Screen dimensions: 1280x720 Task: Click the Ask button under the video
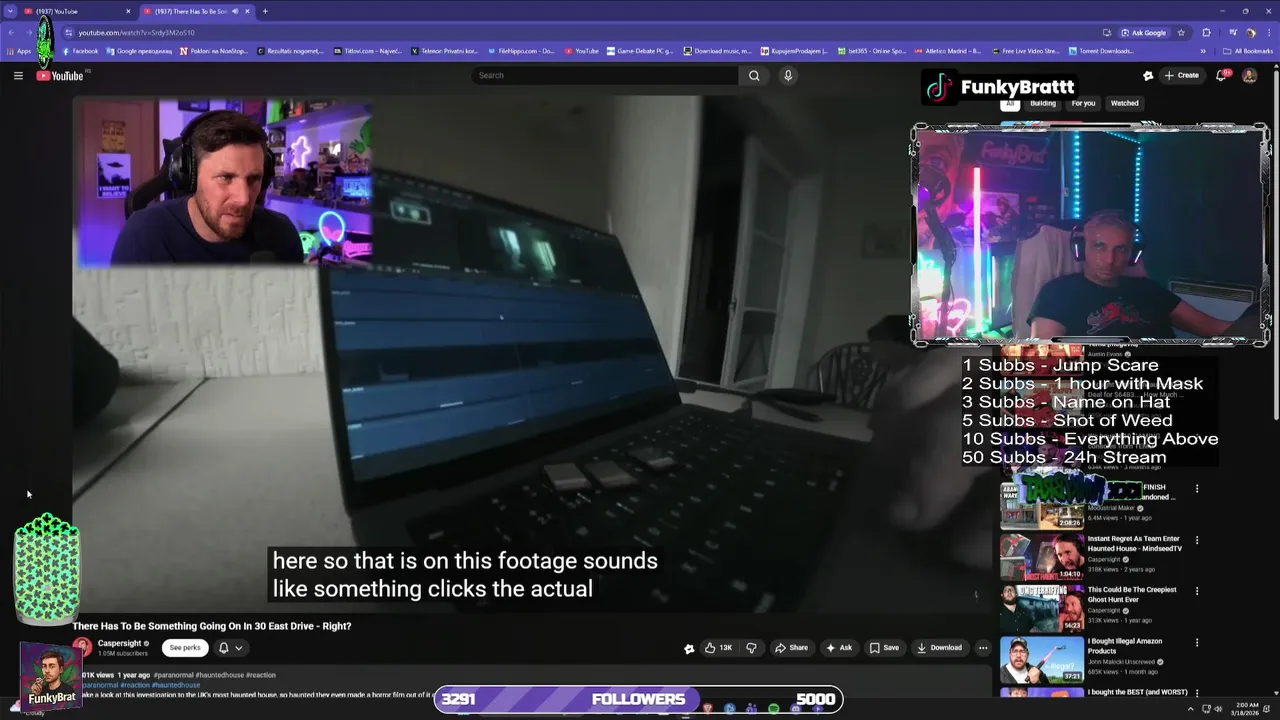pos(838,647)
